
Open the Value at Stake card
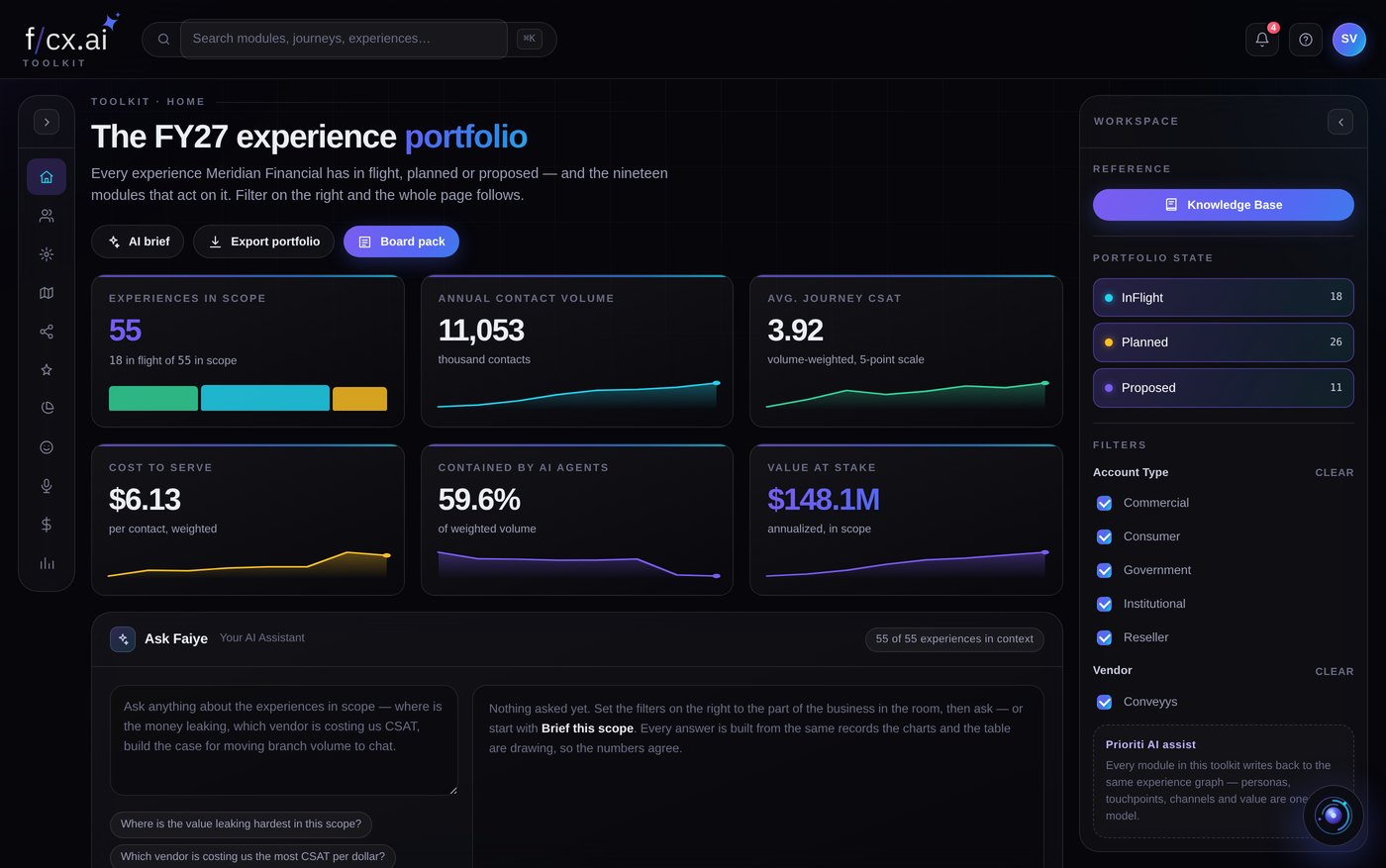(x=906, y=520)
